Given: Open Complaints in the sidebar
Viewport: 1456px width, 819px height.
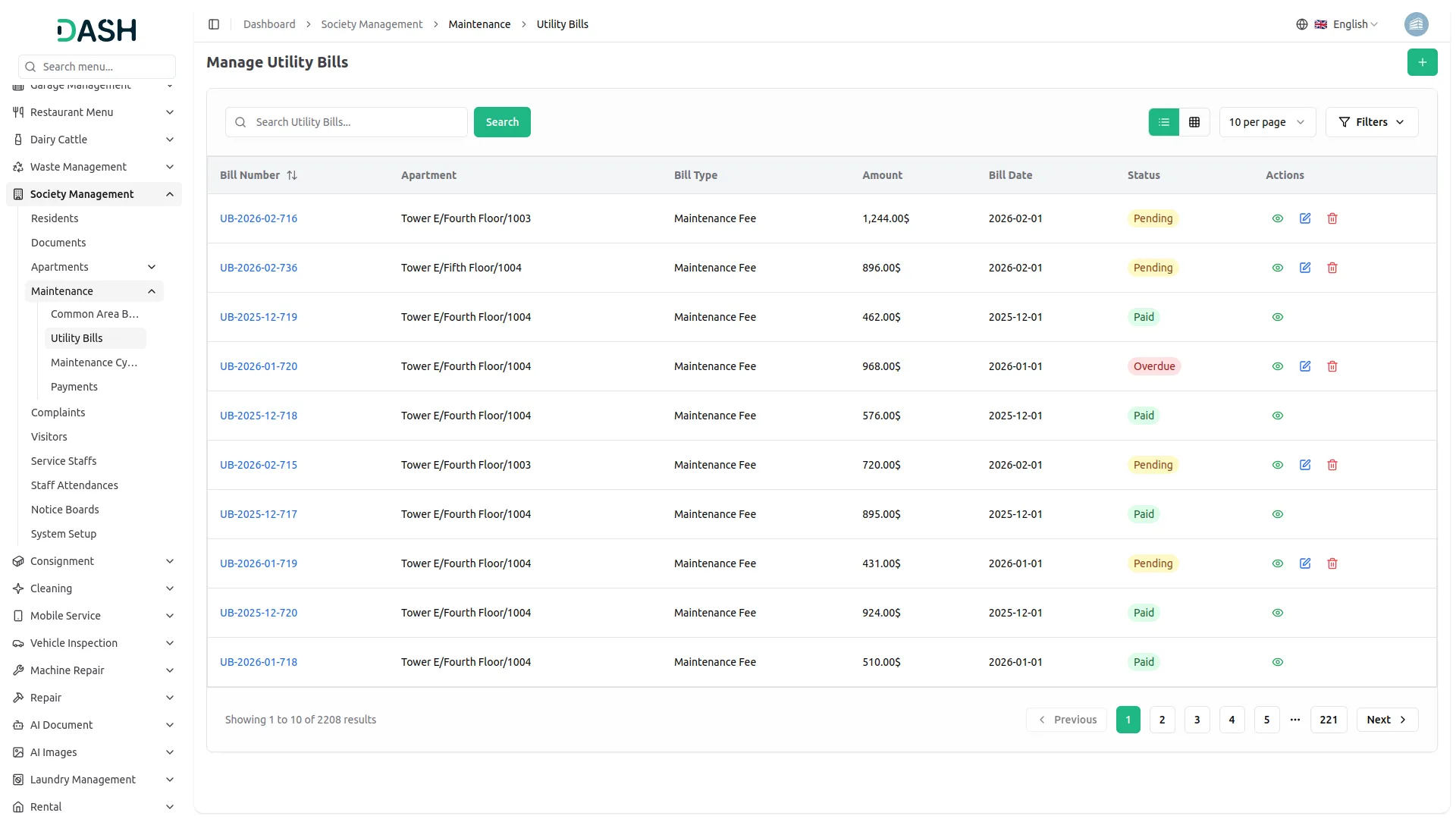Looking at the screenshot, I should click(58, 413).
